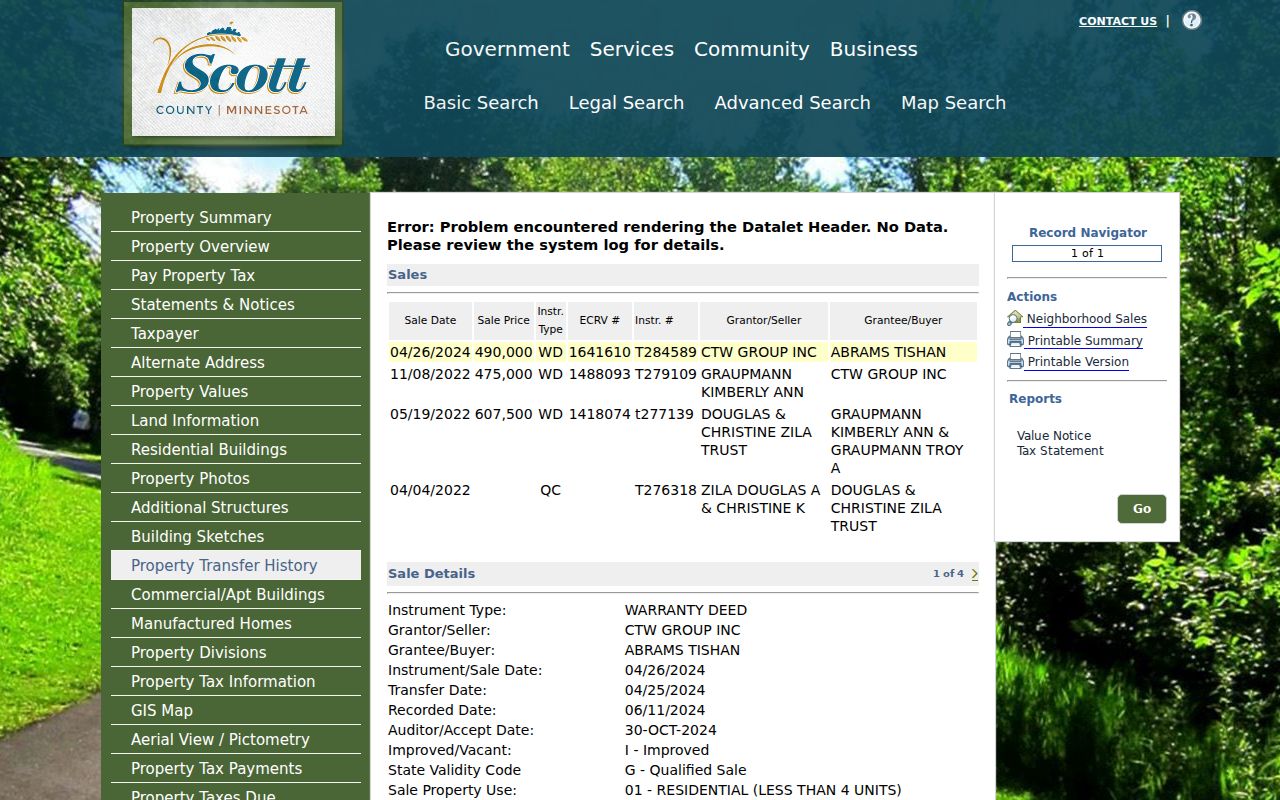Click the Record Navigator 1 of 1 field
Screen dimensions: 1280x800
pyautogui.click(x=1087, y=253)
